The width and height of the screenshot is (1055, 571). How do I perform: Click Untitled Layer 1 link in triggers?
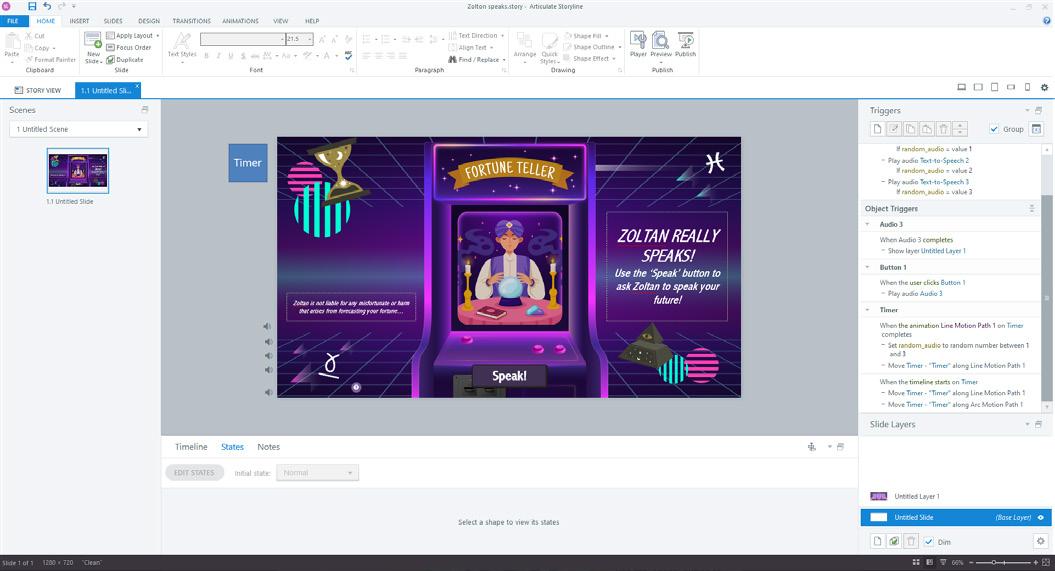pos(943,251)
